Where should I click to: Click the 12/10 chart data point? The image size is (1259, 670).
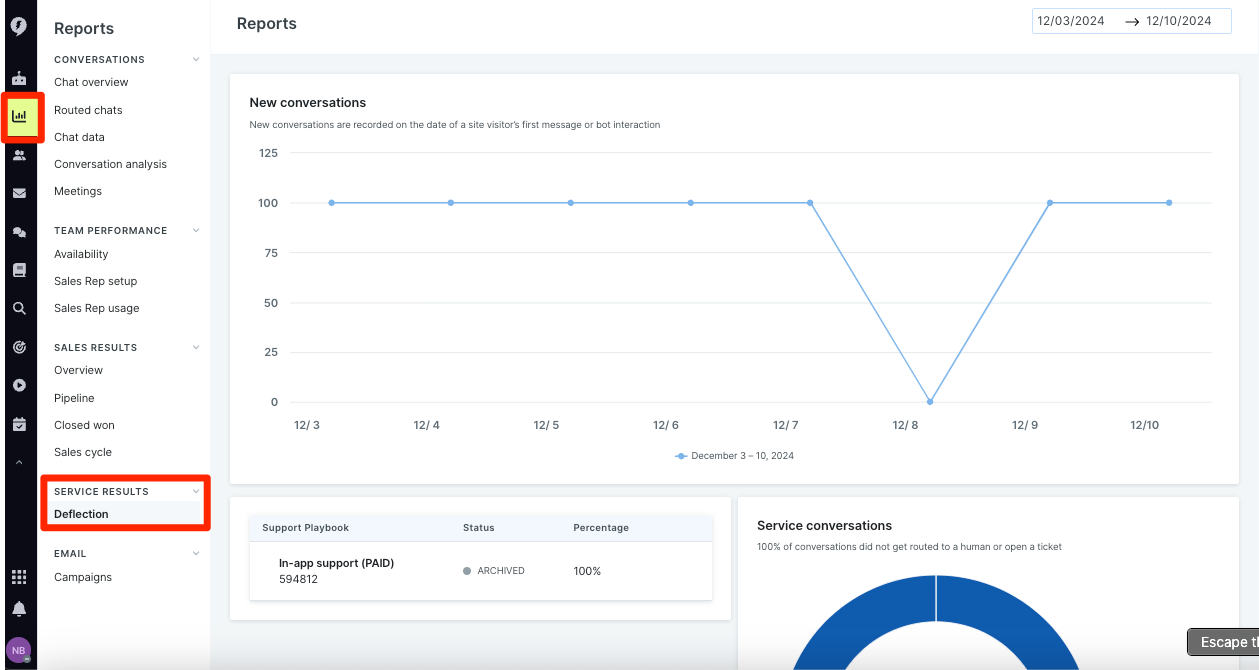coord(1169,203)
